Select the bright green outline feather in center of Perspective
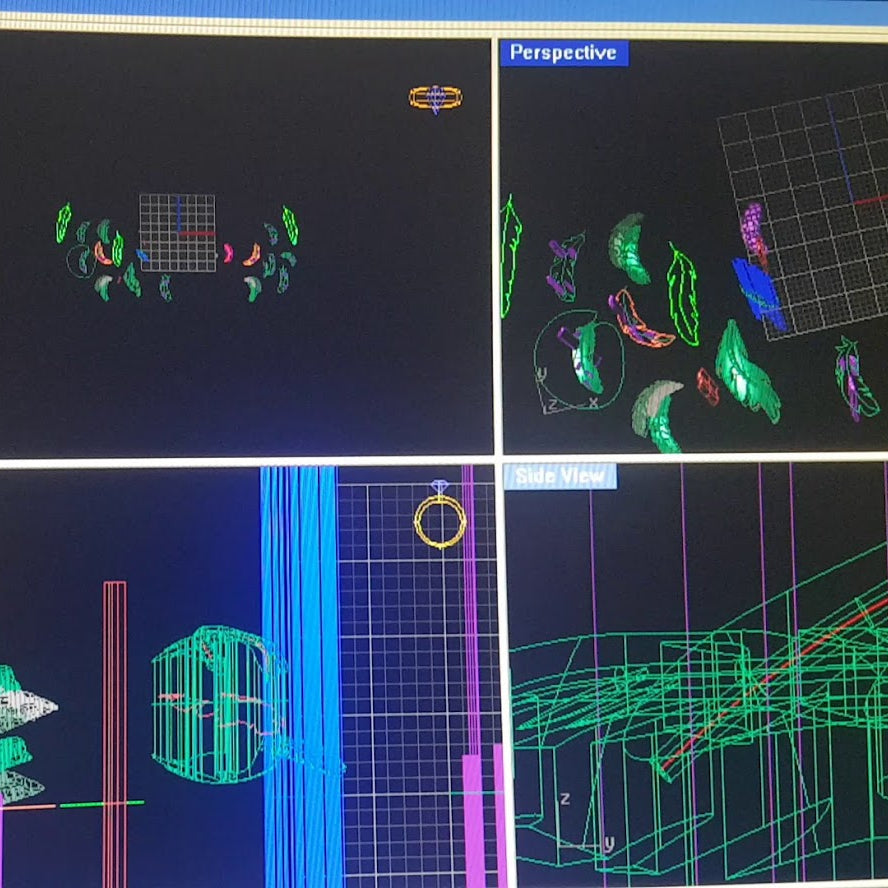Image resolution: width=888 pixels, height=888 pixels. (684, 294)
